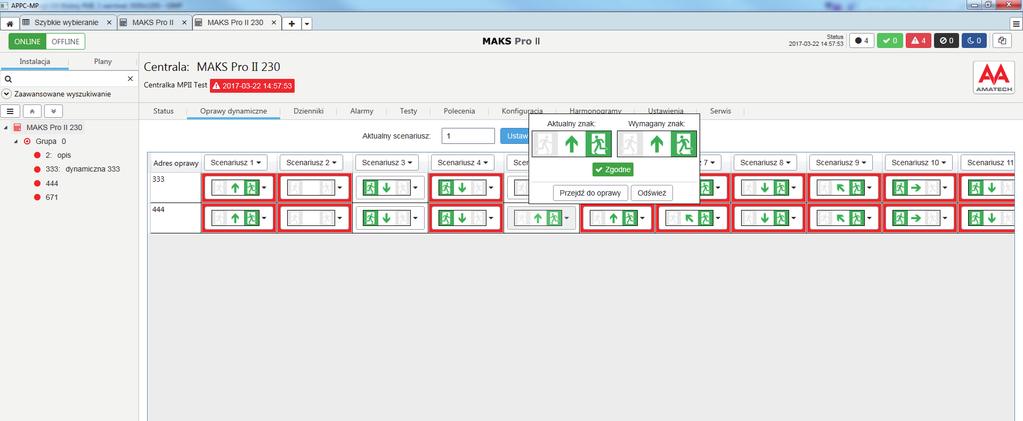Change row 333 Scenariusz 1 sign
This screenshot has width=1023, height=421.
(239, 188)
